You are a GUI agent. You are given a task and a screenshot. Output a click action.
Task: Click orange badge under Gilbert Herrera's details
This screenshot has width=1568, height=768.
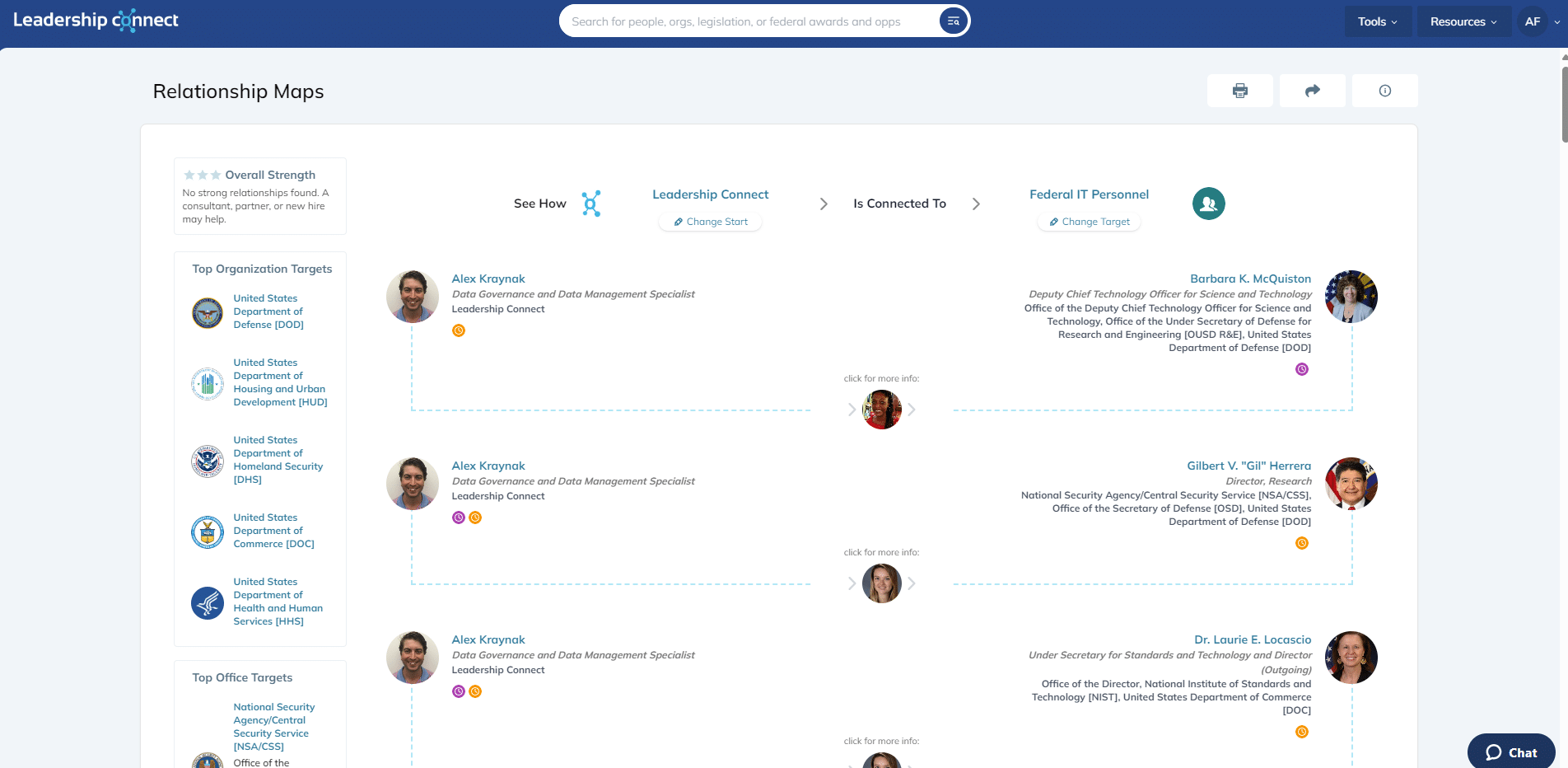click(1302, 543)
